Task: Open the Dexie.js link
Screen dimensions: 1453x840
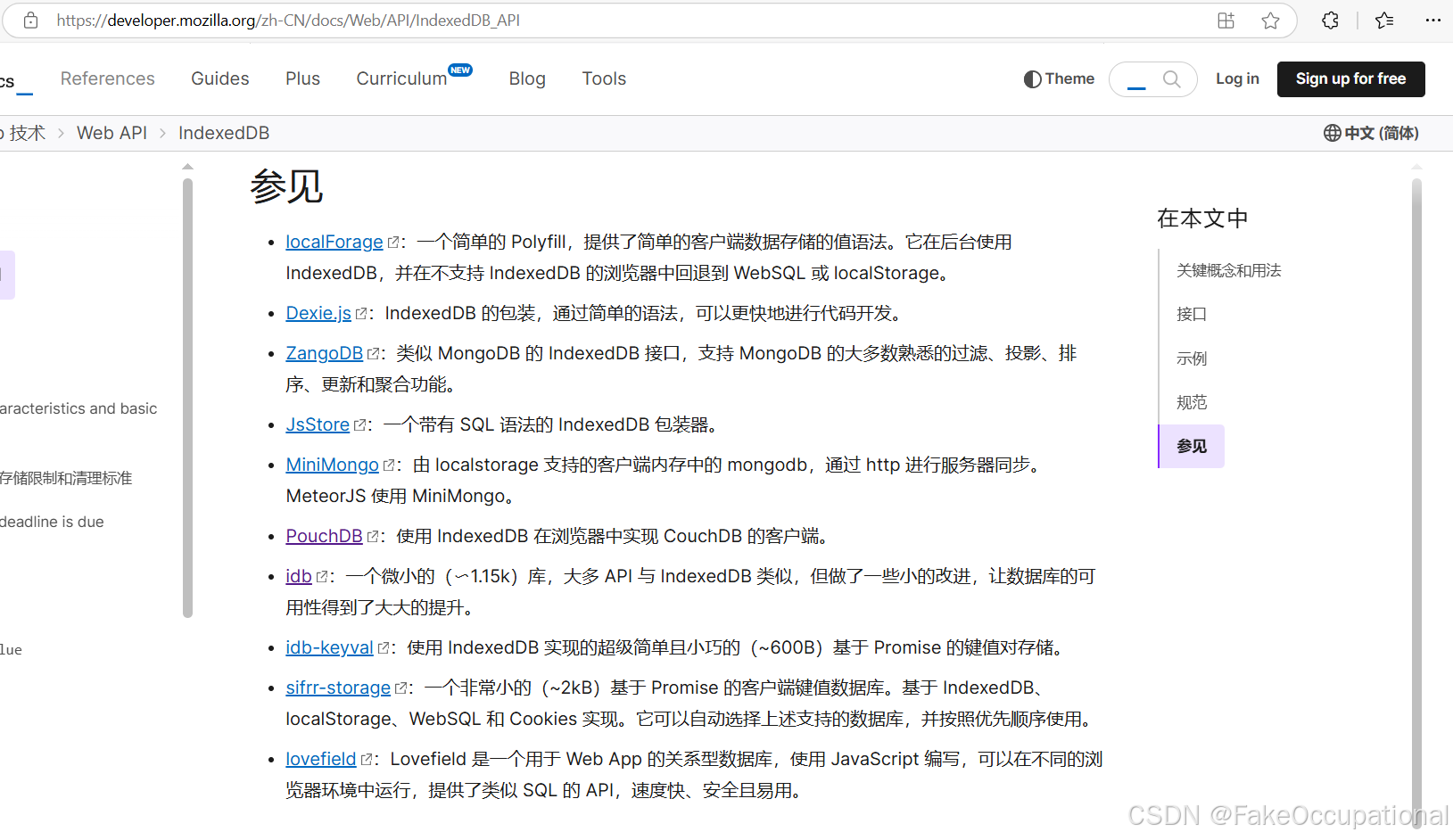Action: coord(318,313)
